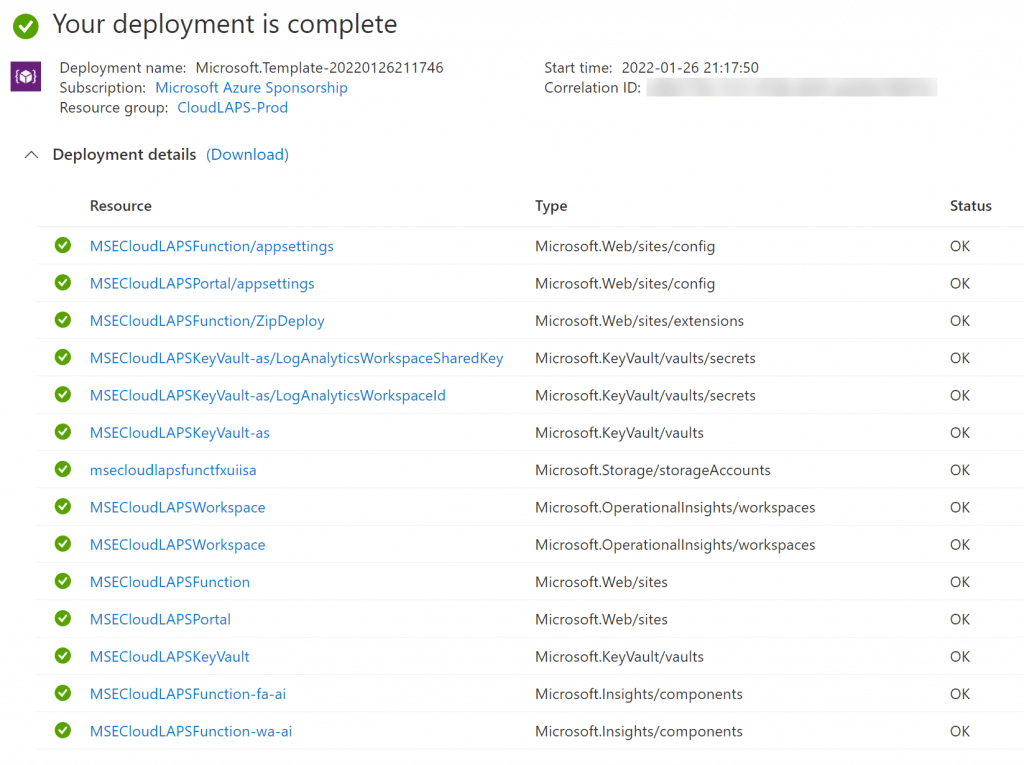This screenshot has height=765, width=1024.
Task: Open the MSECloudLAPSKeyVault-as vault resource
Action: [x=180, y=432]
